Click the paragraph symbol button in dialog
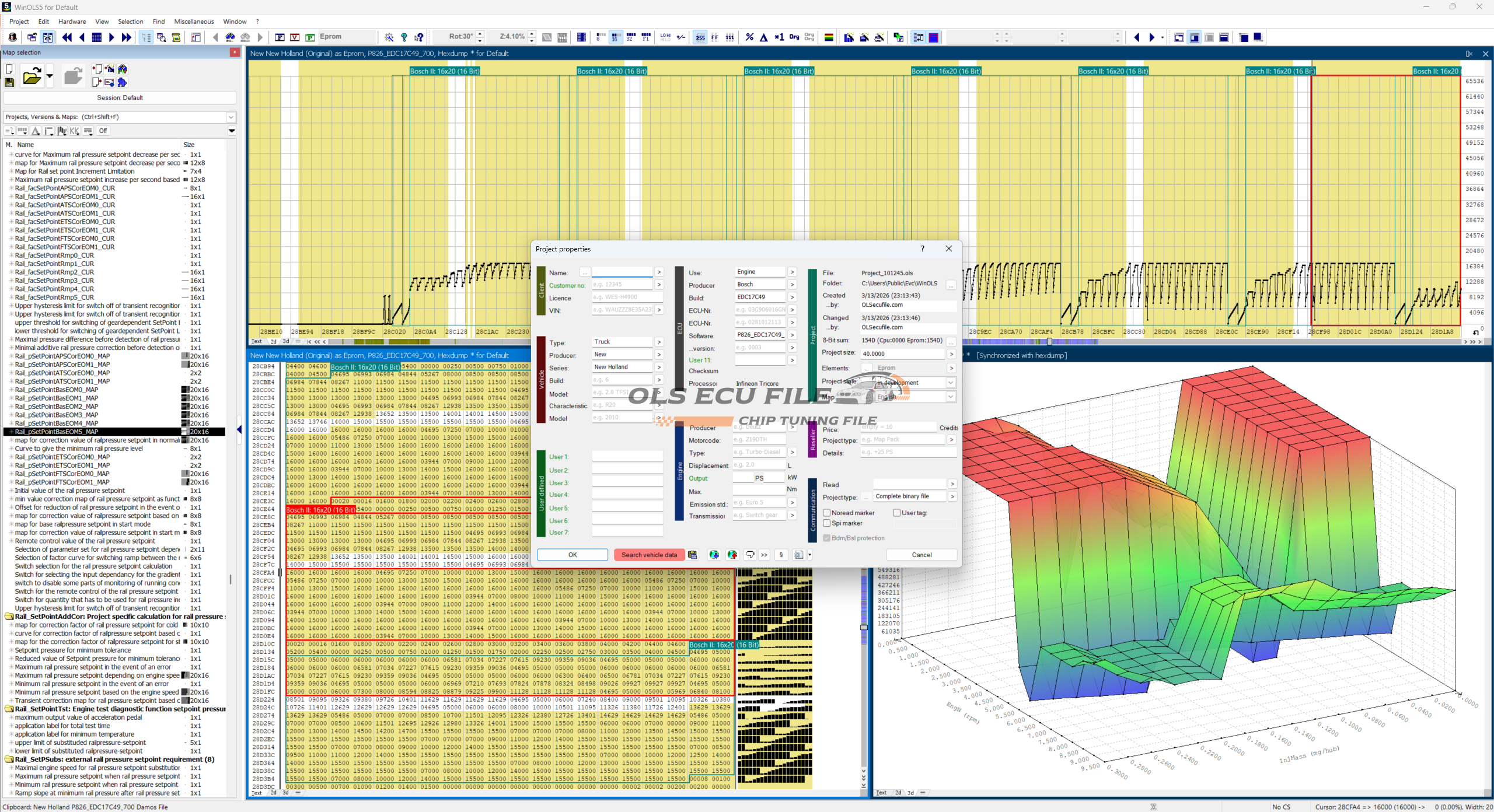1494x812 pixels. [x=781, y=555]
